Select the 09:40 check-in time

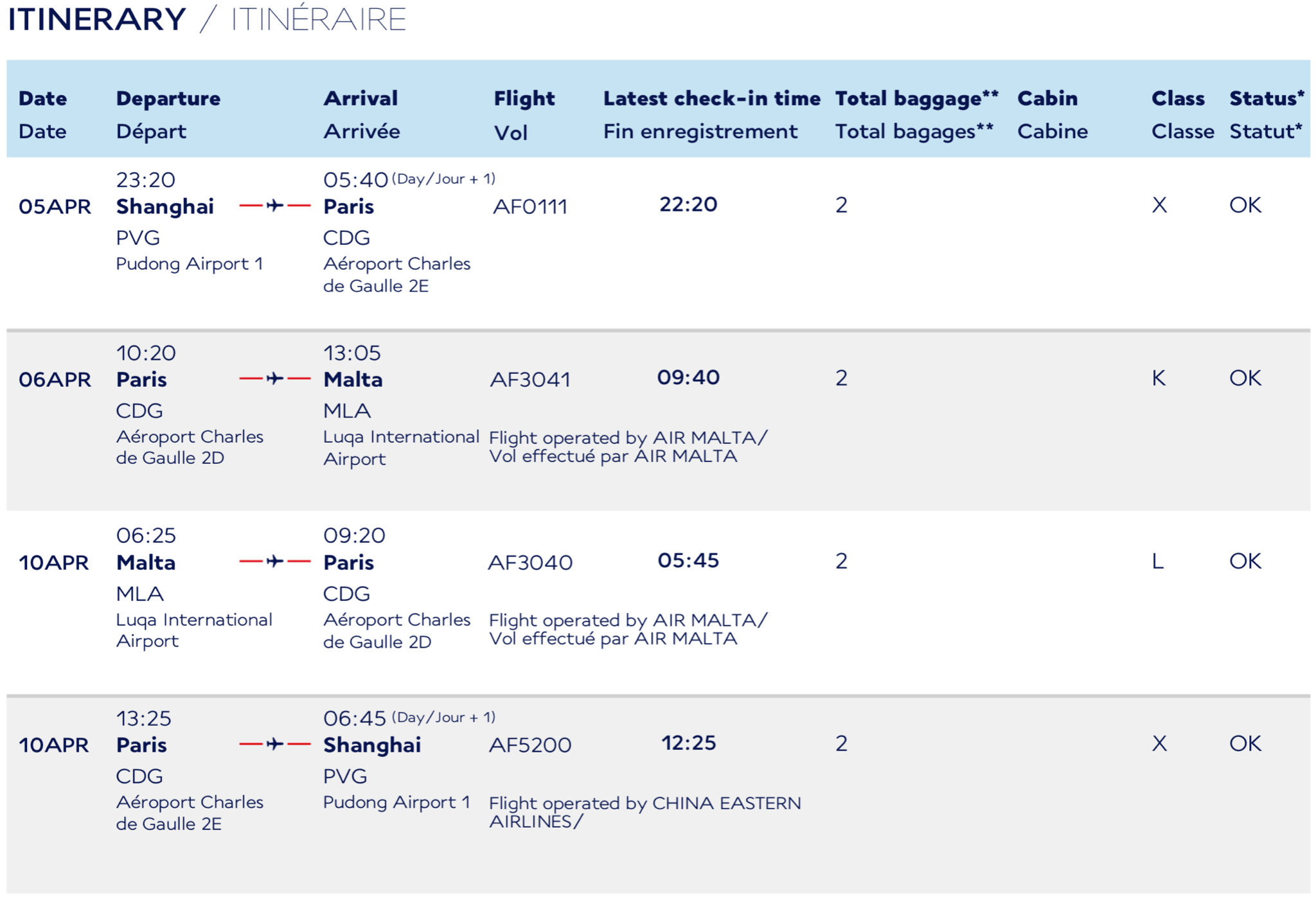coord(688,377)
